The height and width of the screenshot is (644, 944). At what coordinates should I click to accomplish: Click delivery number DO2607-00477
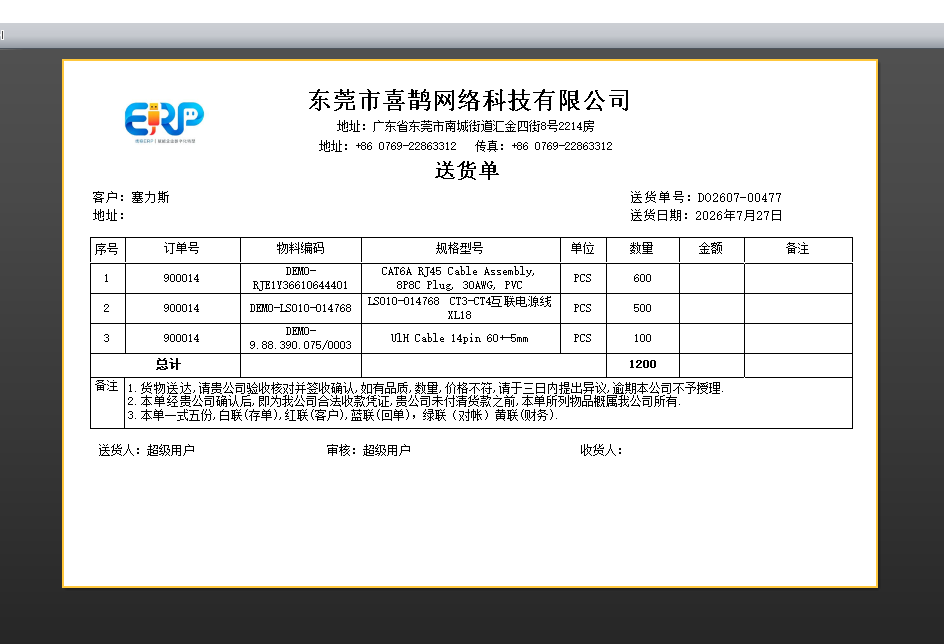click(739, 197)
